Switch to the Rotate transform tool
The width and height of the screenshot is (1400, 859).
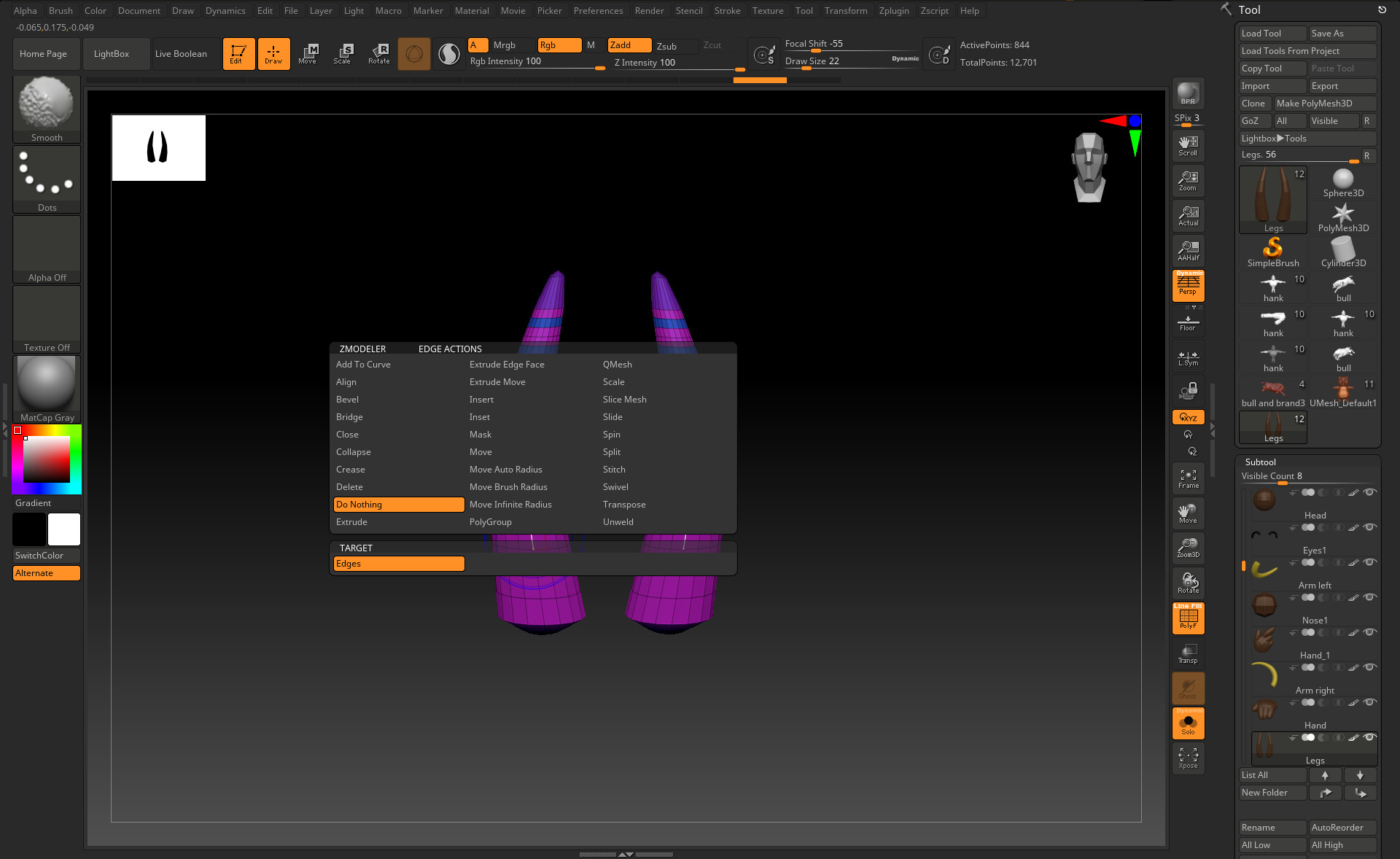(x=378, y=54)
